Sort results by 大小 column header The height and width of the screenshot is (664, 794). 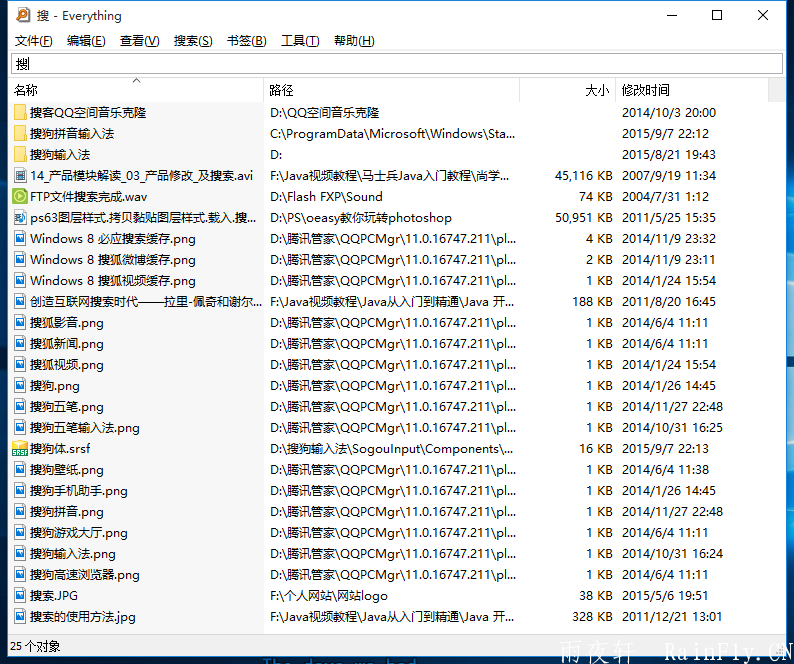point(596,91)
